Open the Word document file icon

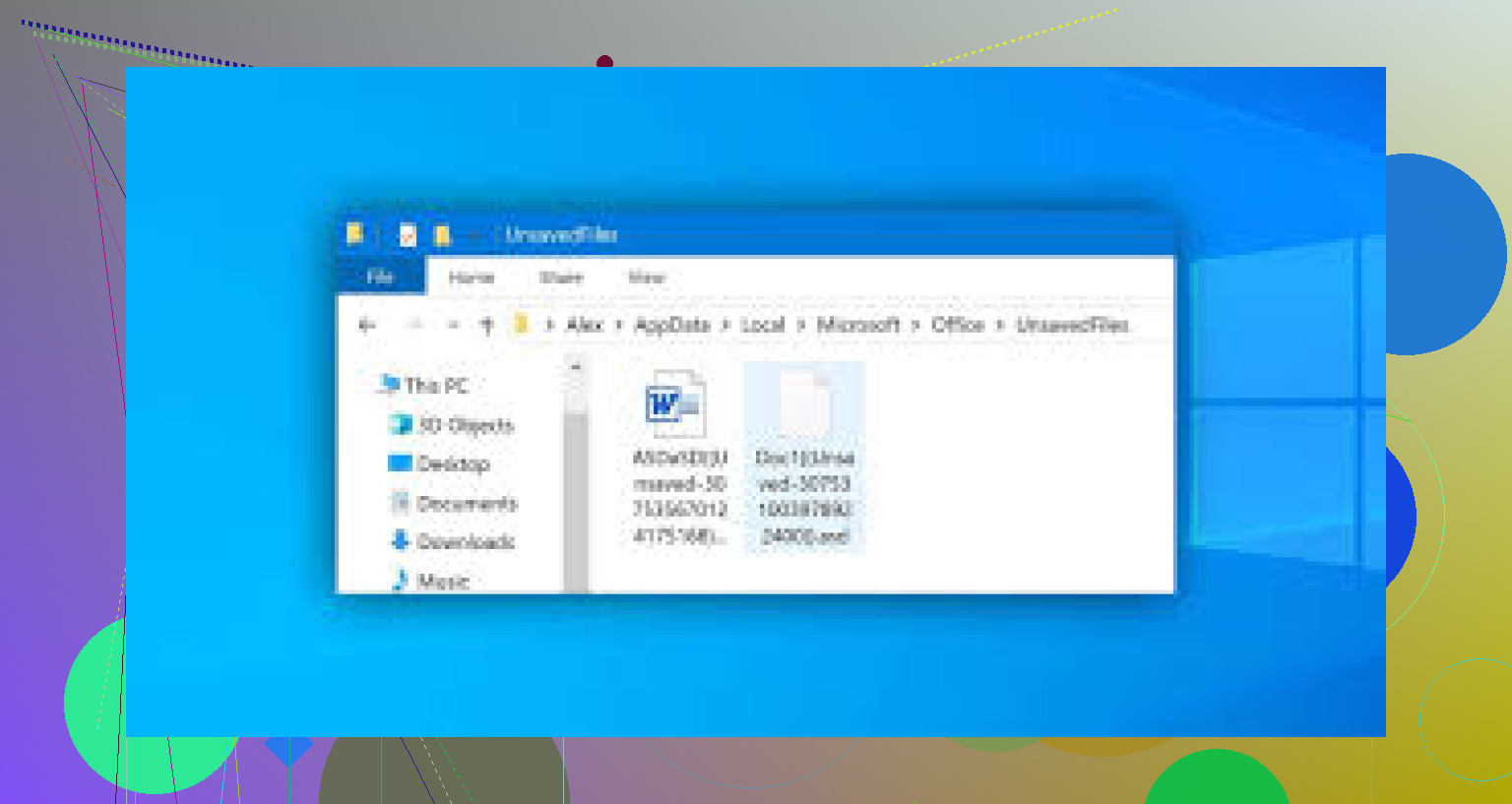click(x=675, y=403)
